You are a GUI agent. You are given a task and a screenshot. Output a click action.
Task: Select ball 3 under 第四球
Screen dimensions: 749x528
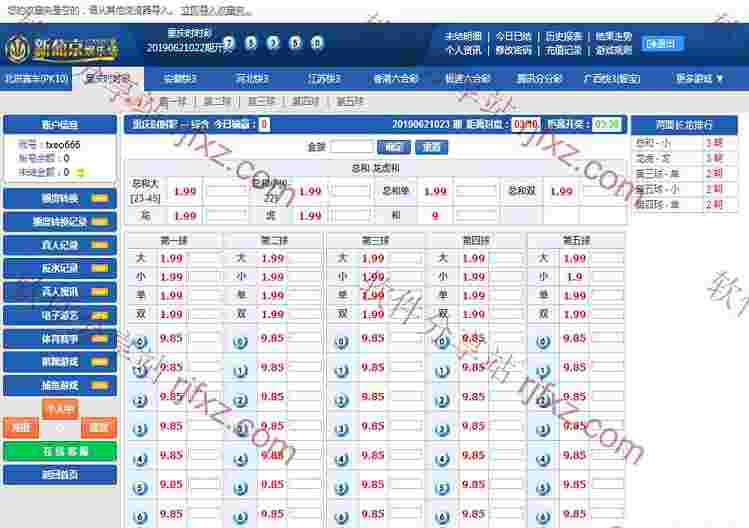(x=442, y=428)
